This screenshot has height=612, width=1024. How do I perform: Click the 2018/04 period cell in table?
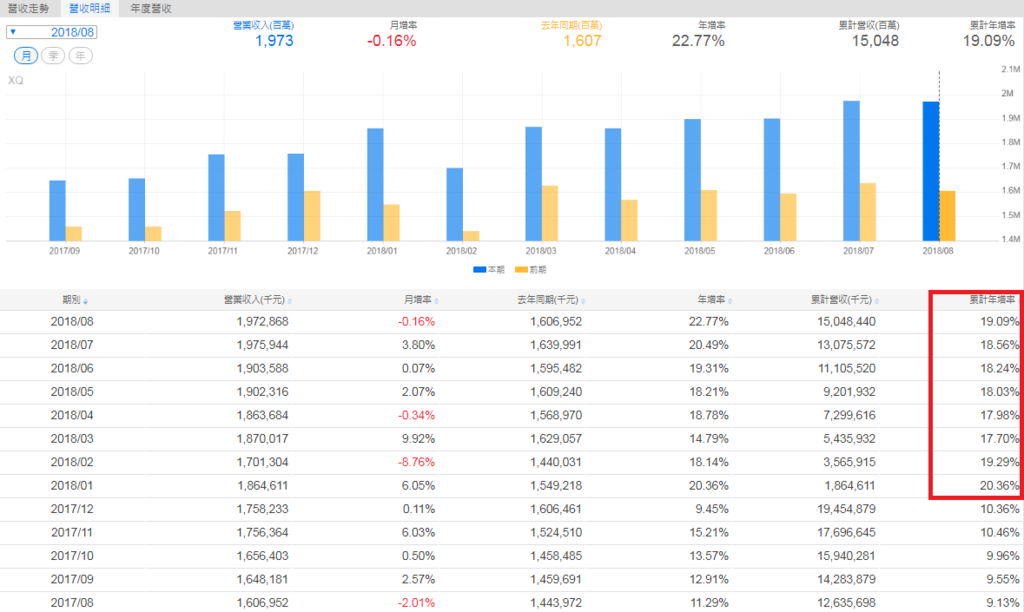pyautogui.click(x=72, y=415)
